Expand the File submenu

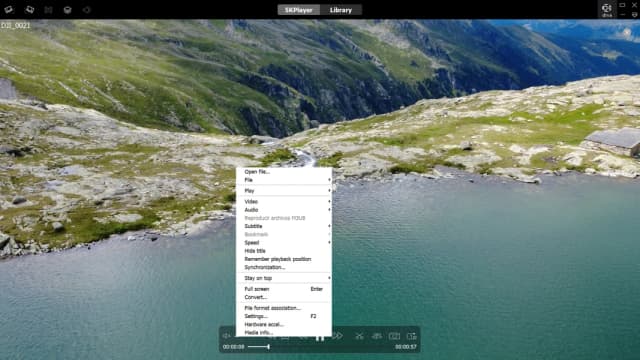(284, 180)
